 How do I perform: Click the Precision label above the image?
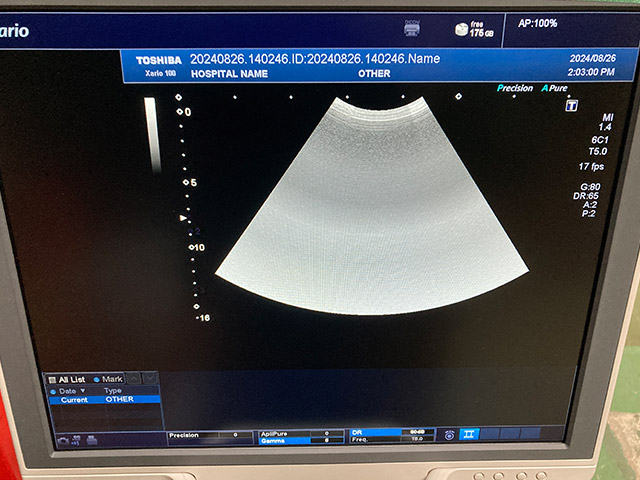(515, 88)
